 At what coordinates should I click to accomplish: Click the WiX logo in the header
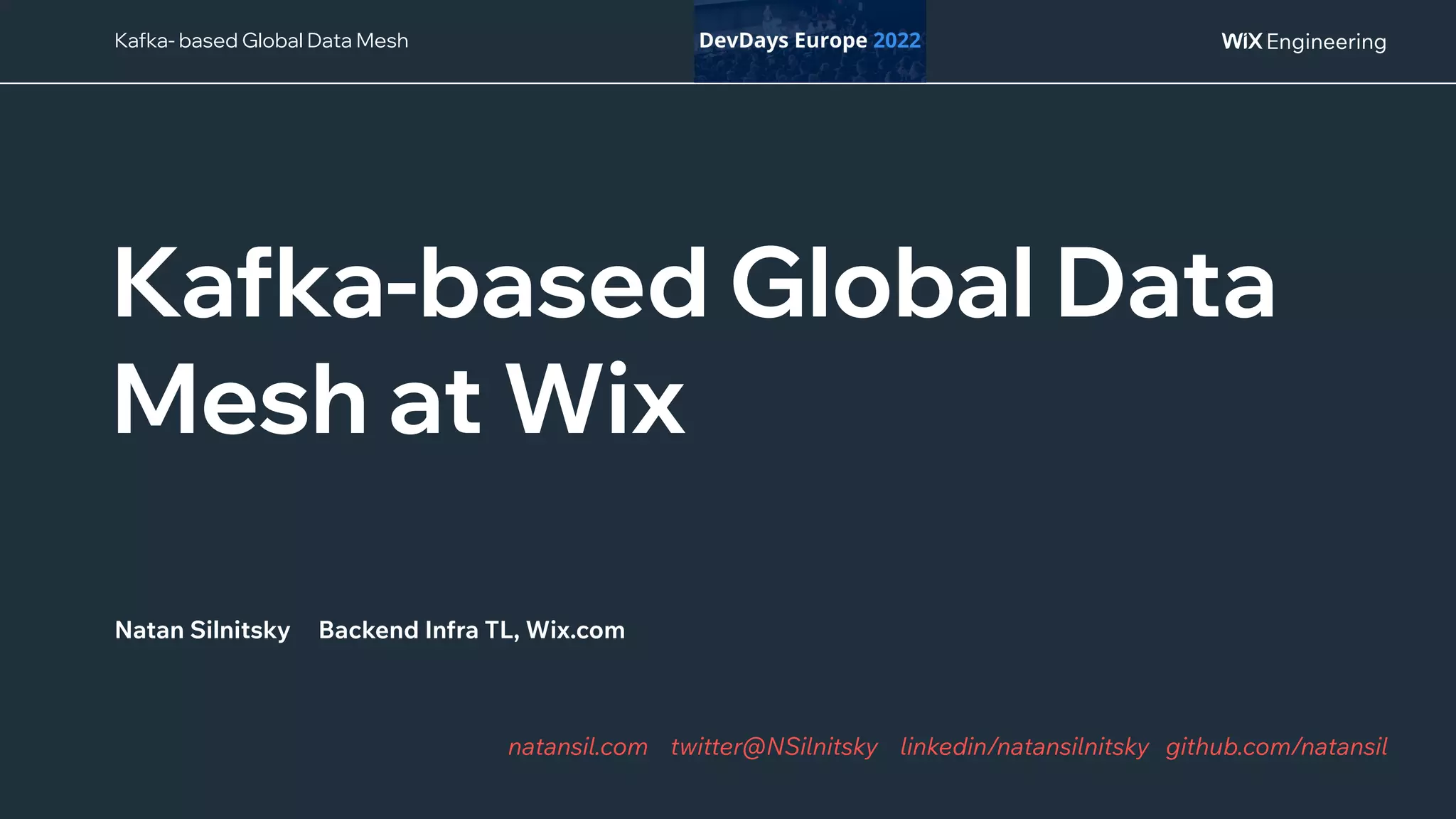[1241, 41]
